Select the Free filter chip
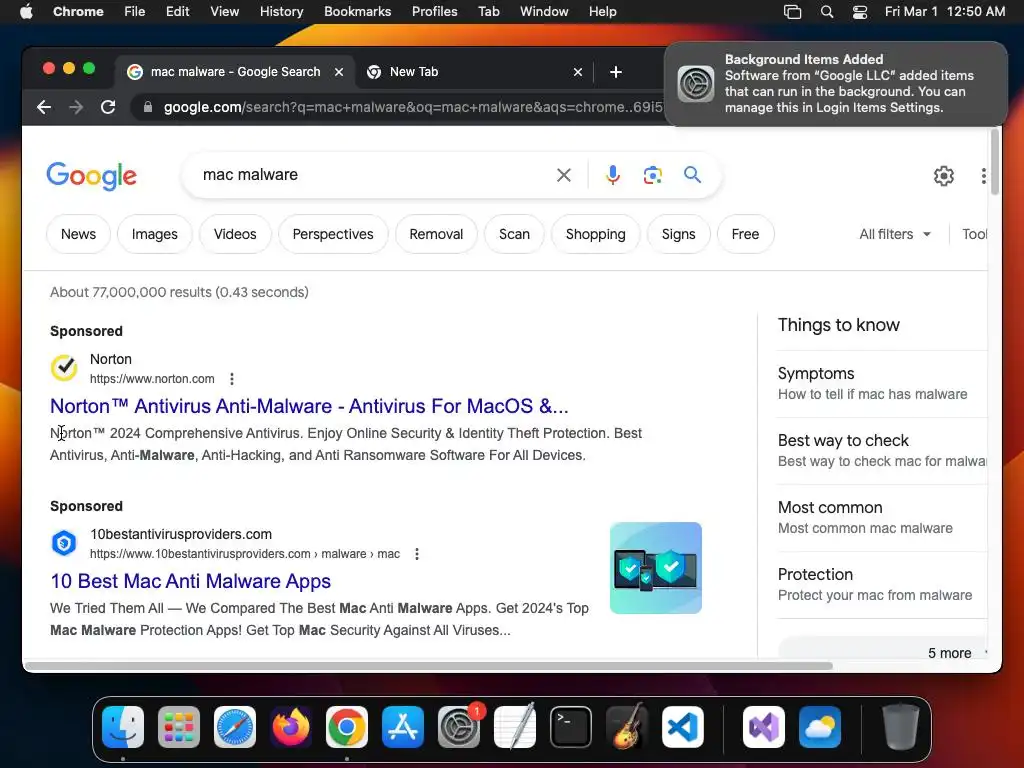The image size is (1024, 768). point(745,234)
